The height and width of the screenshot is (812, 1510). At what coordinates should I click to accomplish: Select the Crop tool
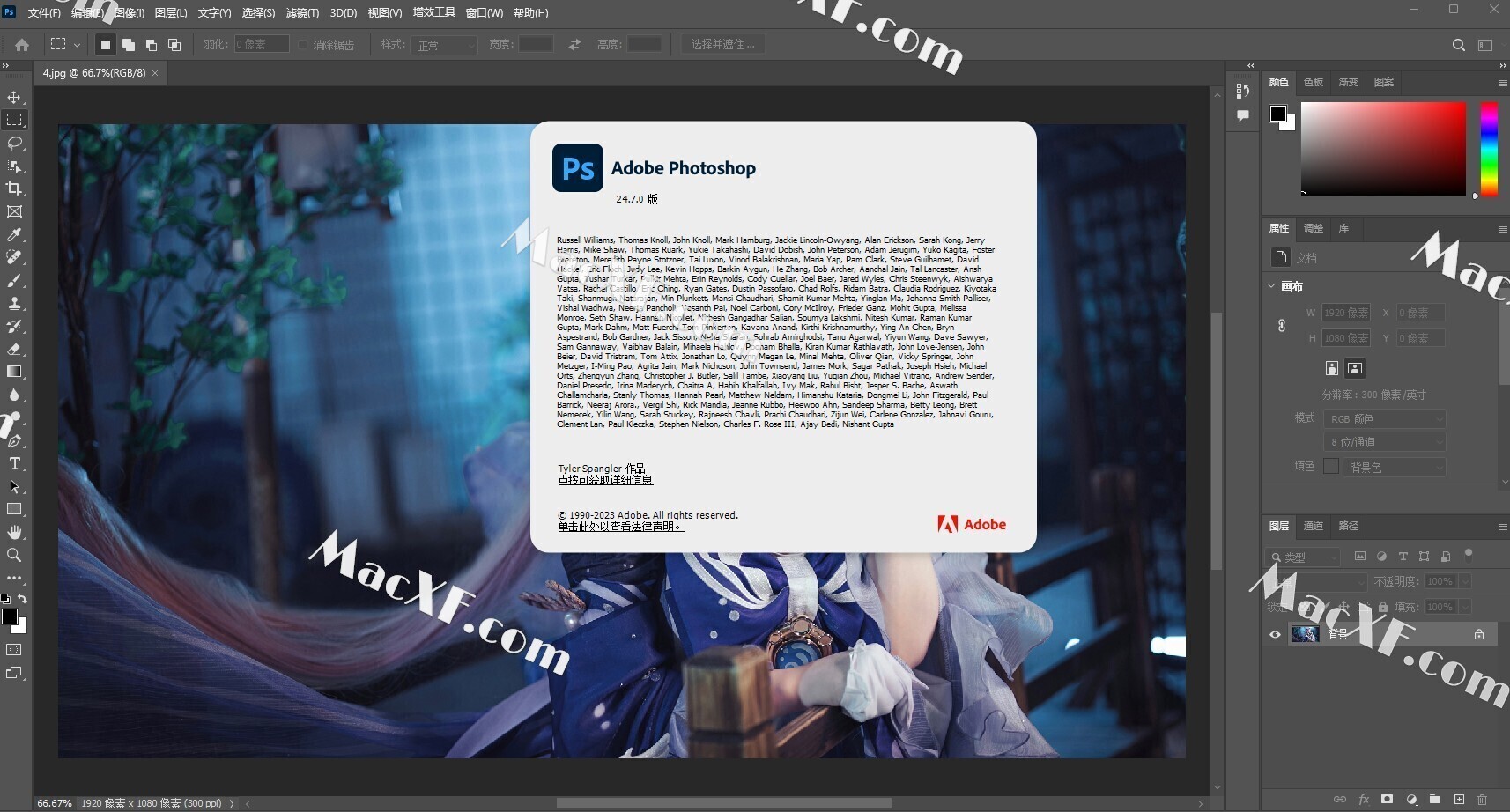(x=14, y=188)
